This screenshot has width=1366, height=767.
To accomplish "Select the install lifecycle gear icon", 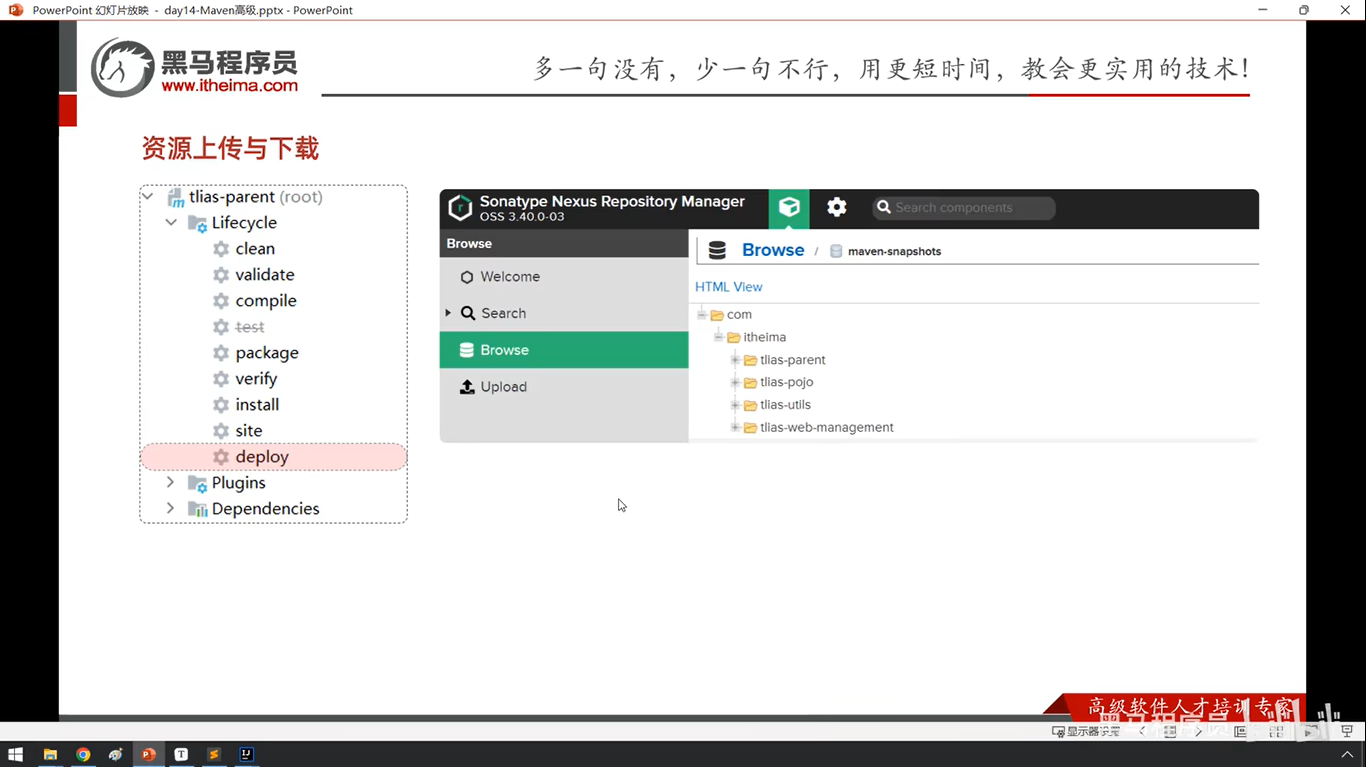I will tap(221, 405).
